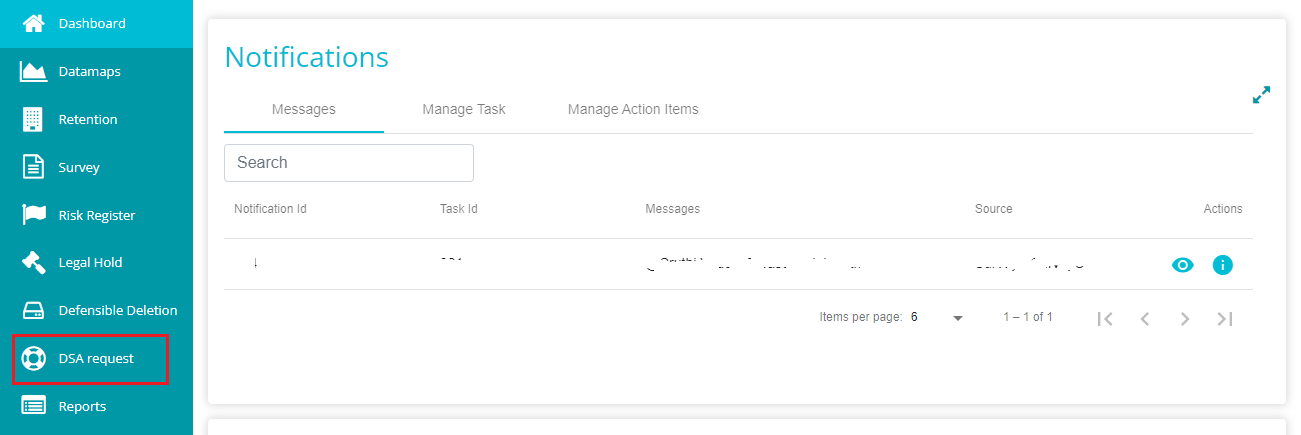Open DSA request via the lifebuoy icon
1301x435 pixels.
34,358
